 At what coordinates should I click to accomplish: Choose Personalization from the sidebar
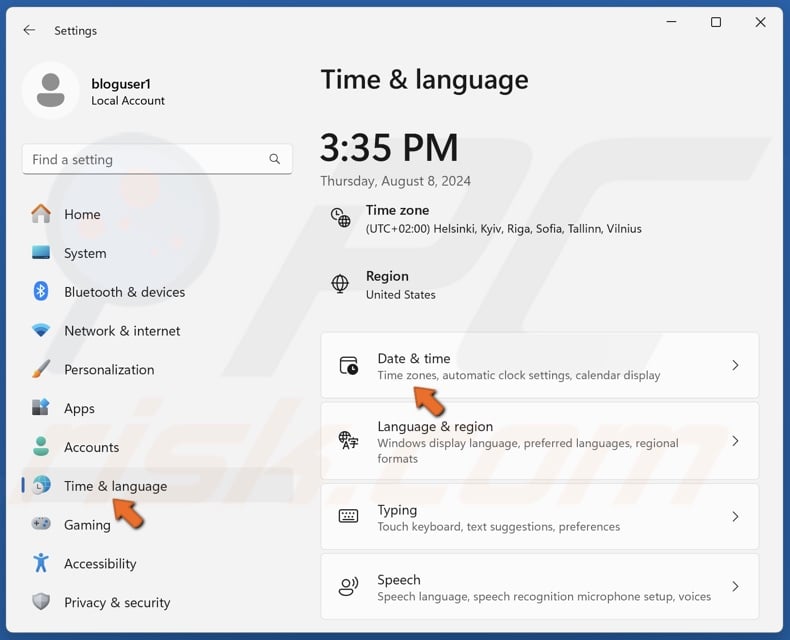157,369
